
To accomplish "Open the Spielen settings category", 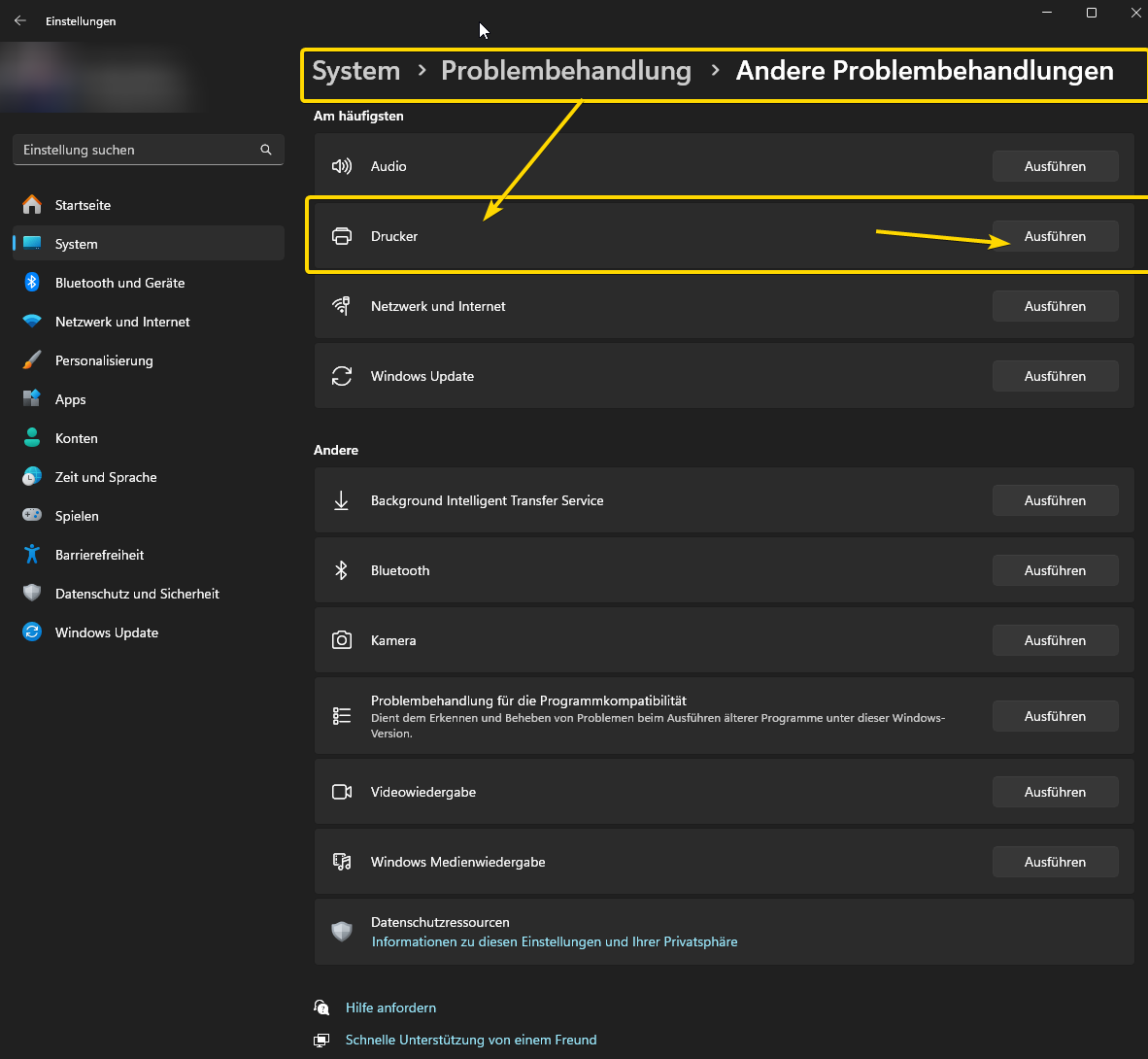I will pos(77,516).
